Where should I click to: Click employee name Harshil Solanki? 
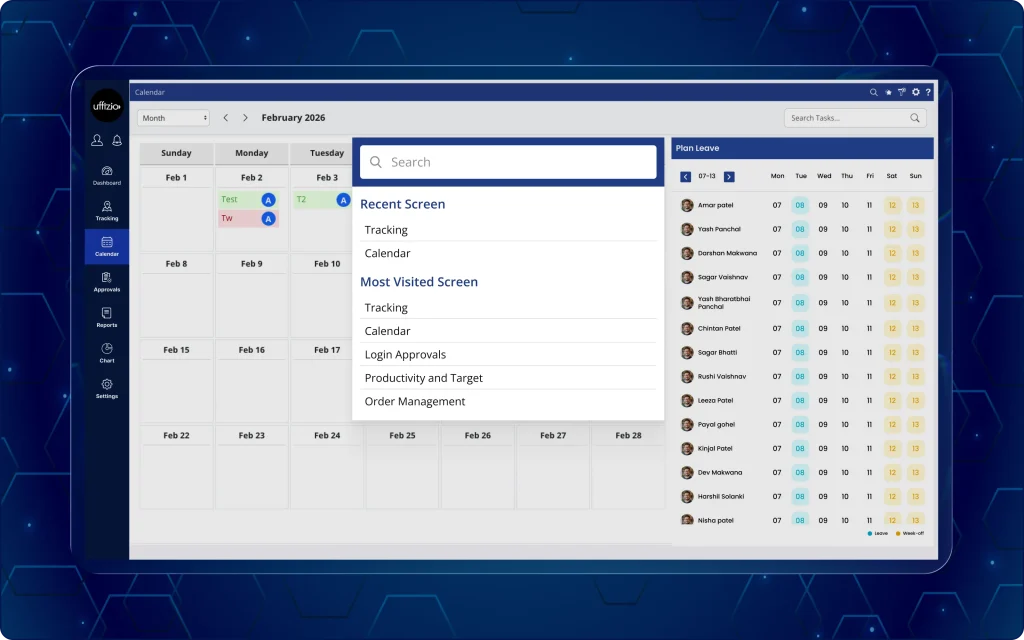721,497
